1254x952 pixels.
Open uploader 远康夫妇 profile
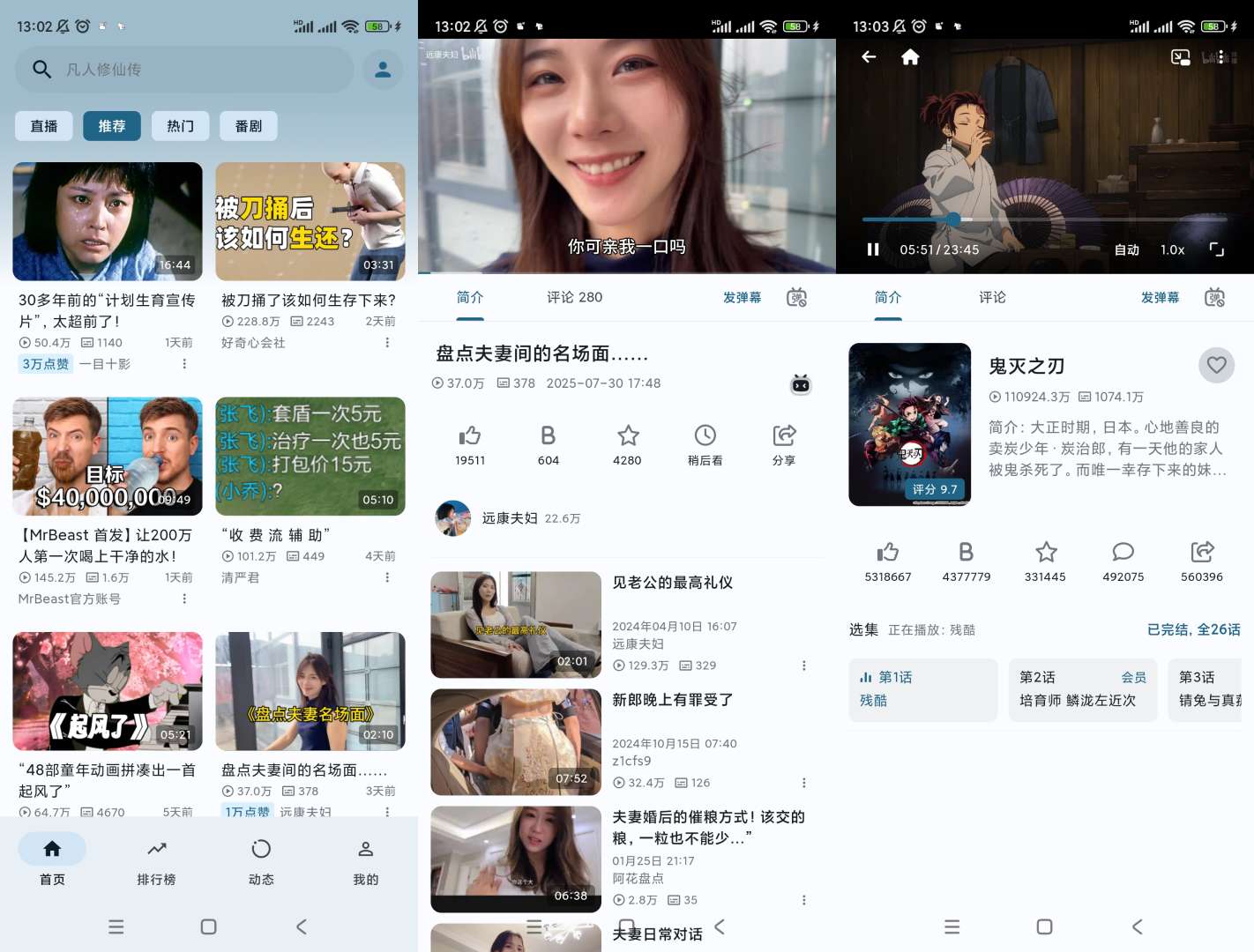(508, 518)
